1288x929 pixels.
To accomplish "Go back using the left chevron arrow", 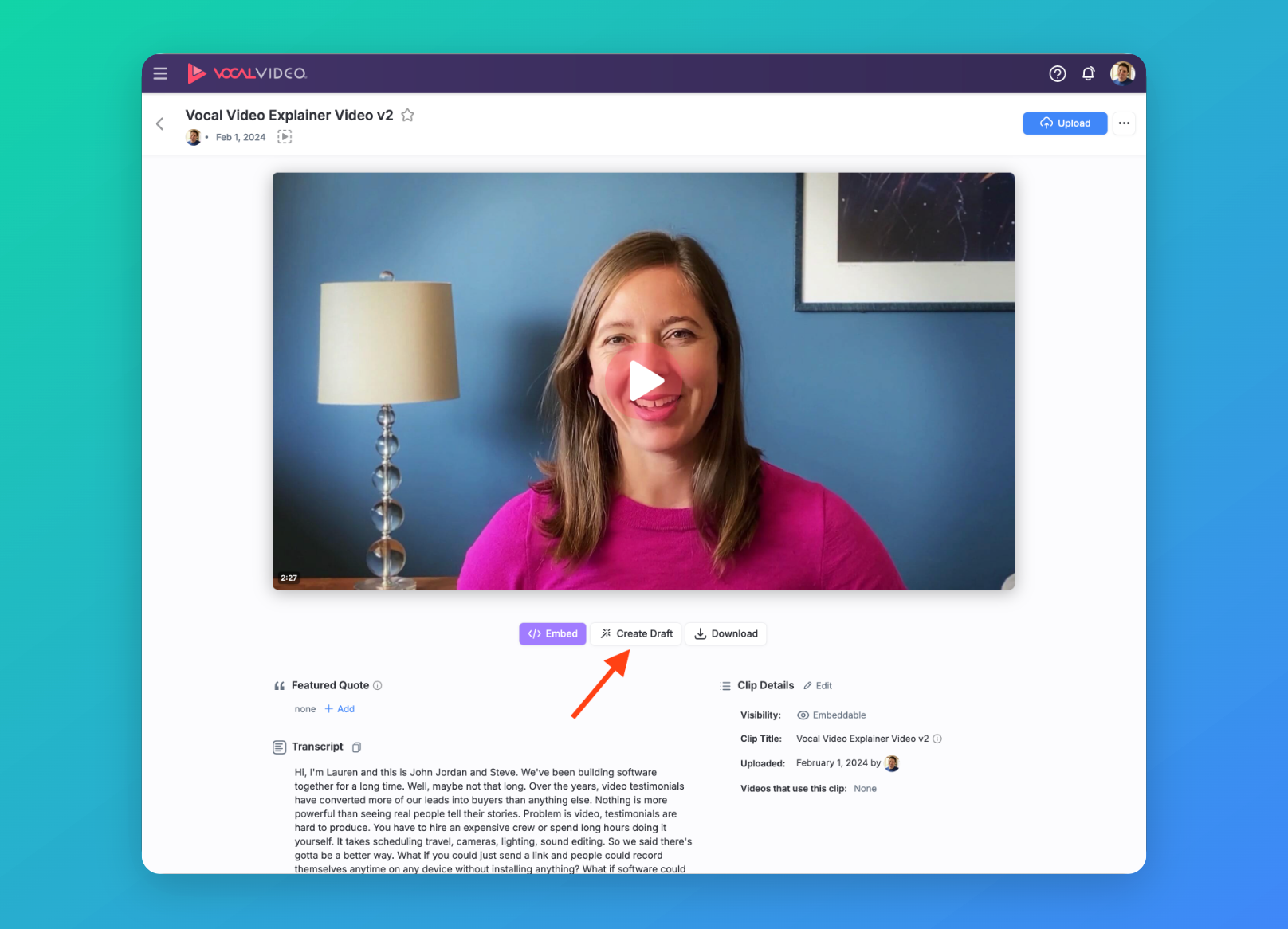I will click(x=160, y=123).
